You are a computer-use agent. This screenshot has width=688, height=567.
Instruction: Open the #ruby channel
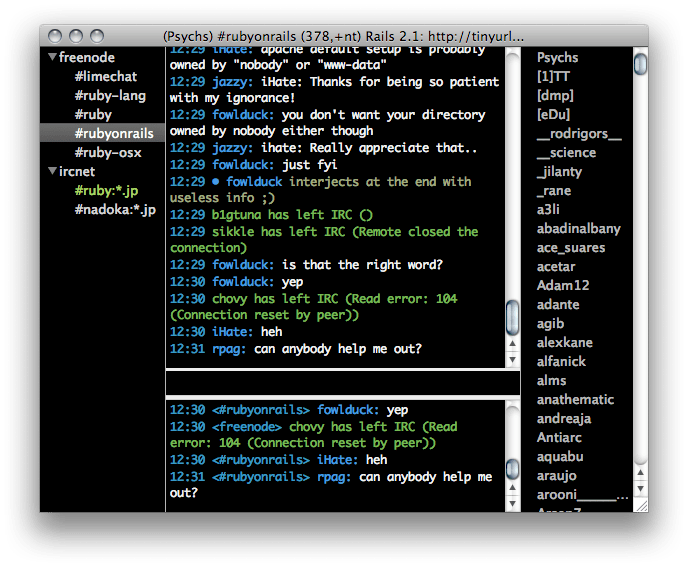click(x=93, y=115)
